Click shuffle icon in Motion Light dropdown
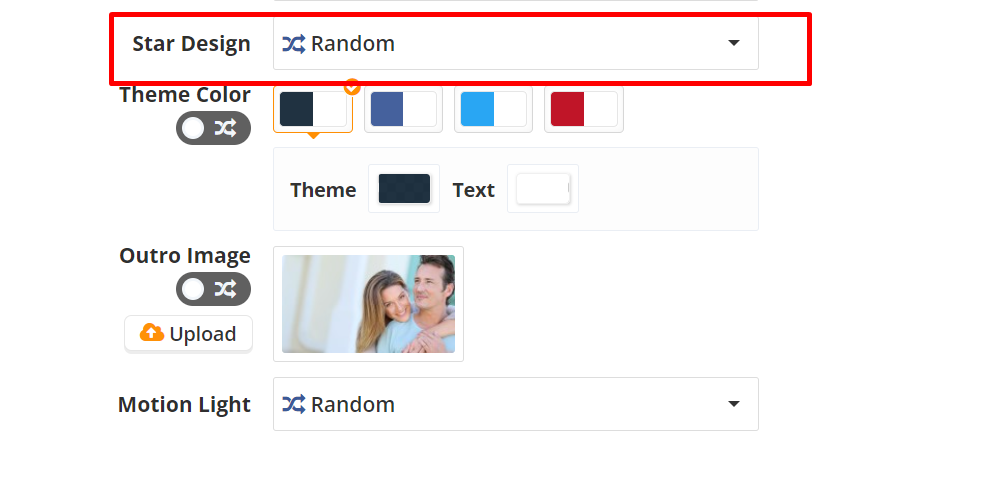Image resolution: width=1002 pixels, height=497 pixels. (x=293, y=404)
